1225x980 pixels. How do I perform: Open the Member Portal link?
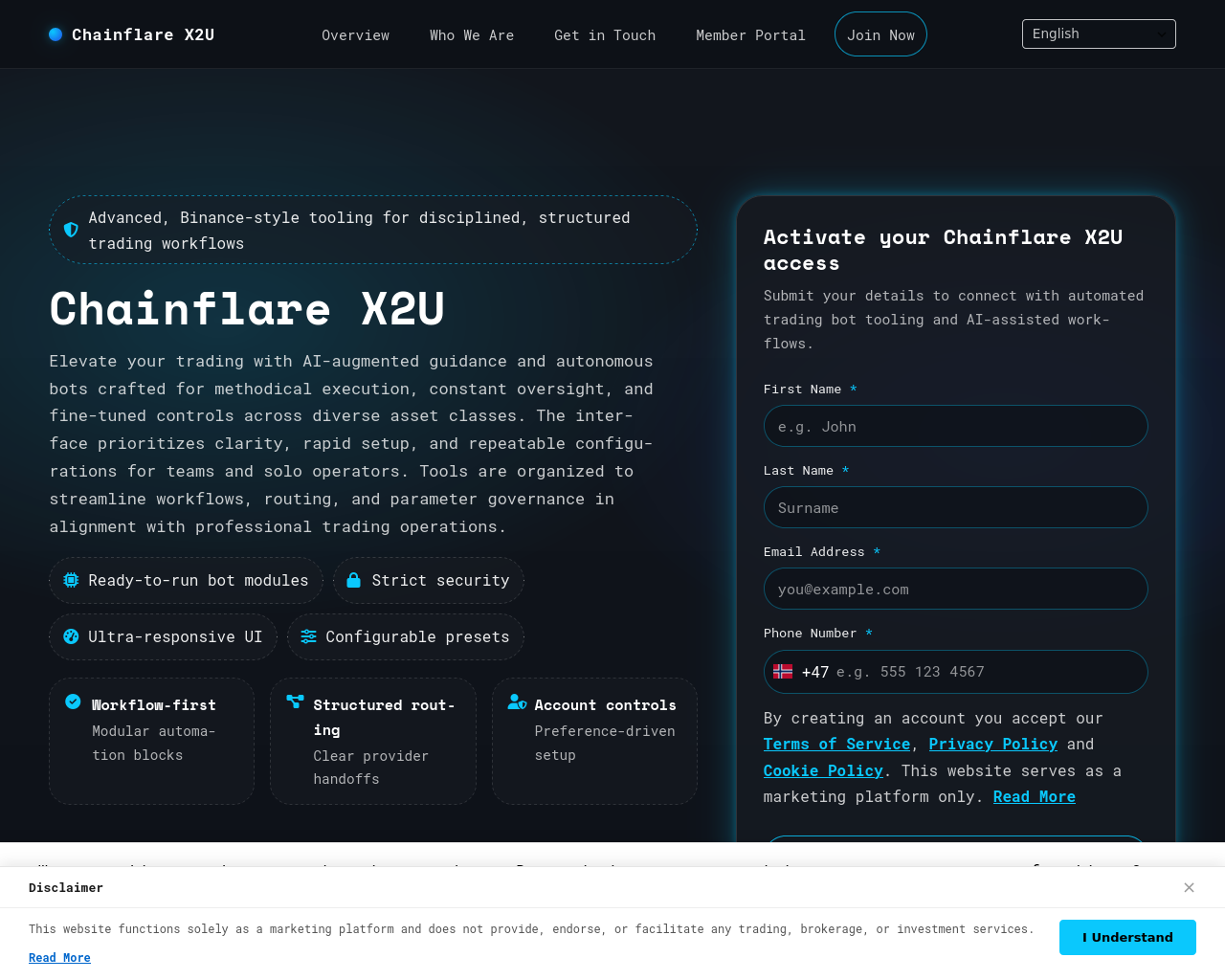[750, 35]
